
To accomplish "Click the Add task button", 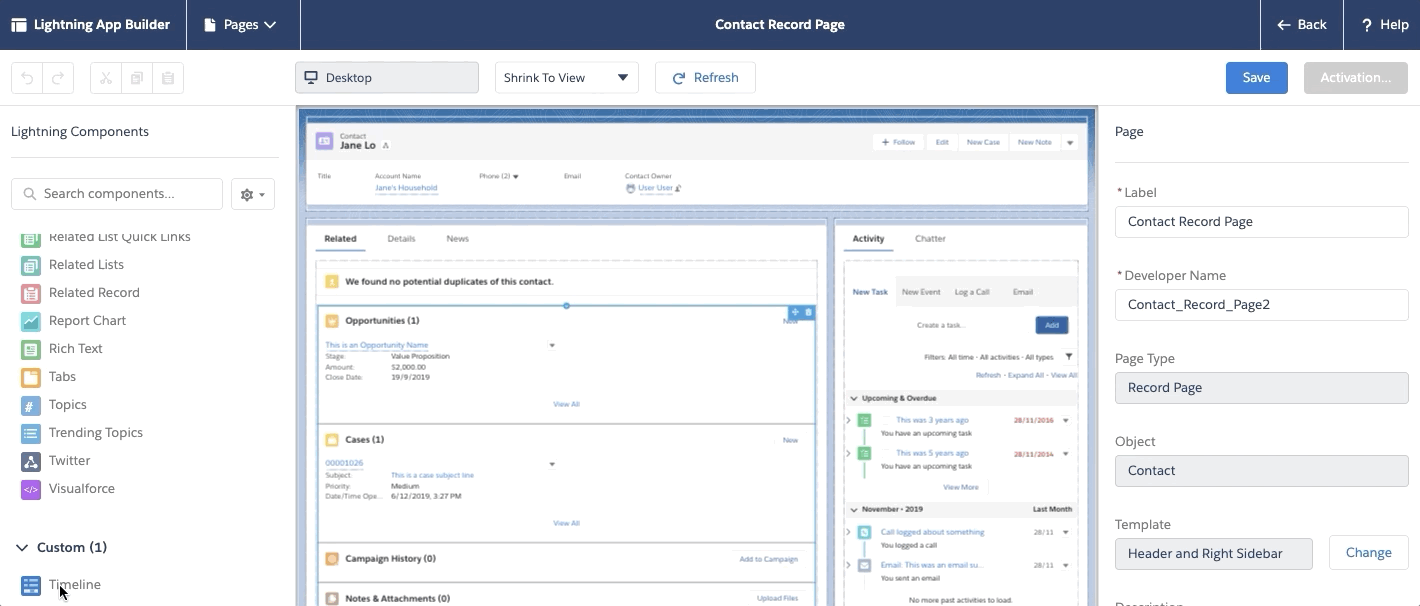I will (1051, 325).
